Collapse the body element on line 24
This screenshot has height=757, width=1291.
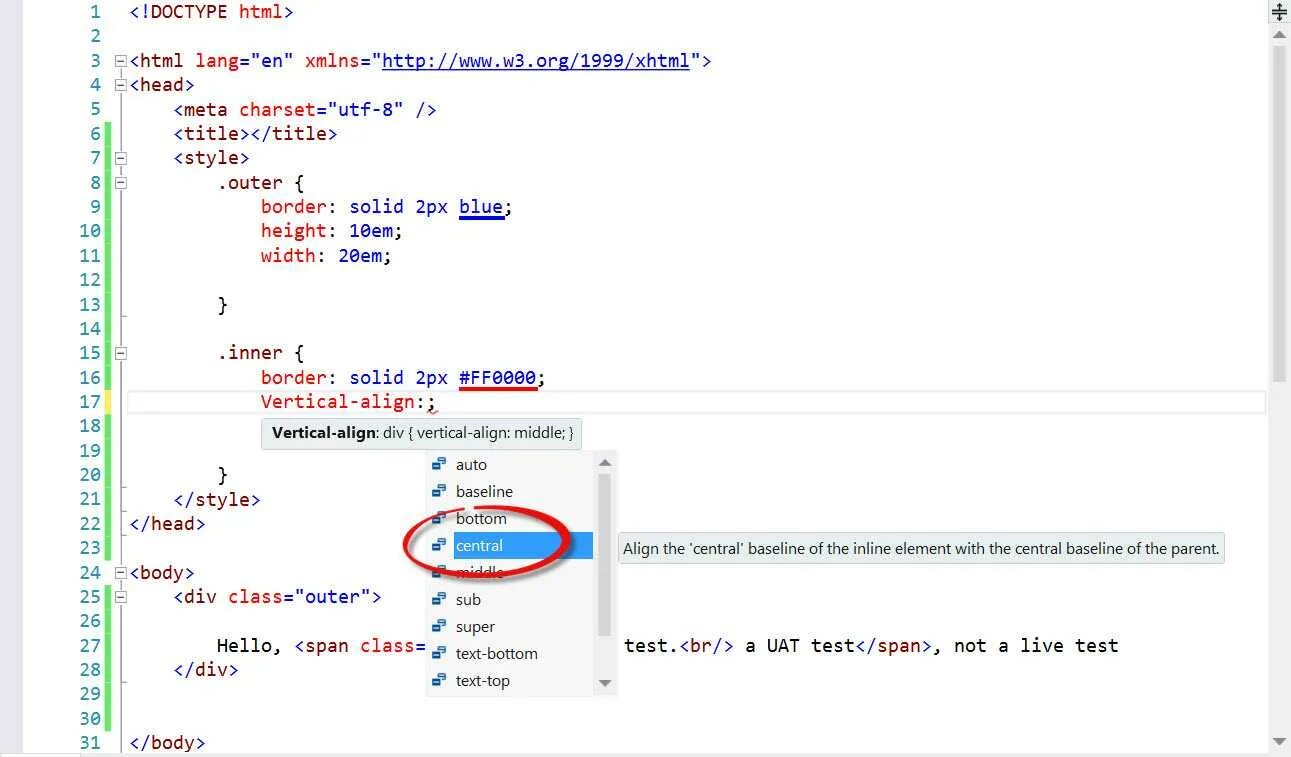121,573
